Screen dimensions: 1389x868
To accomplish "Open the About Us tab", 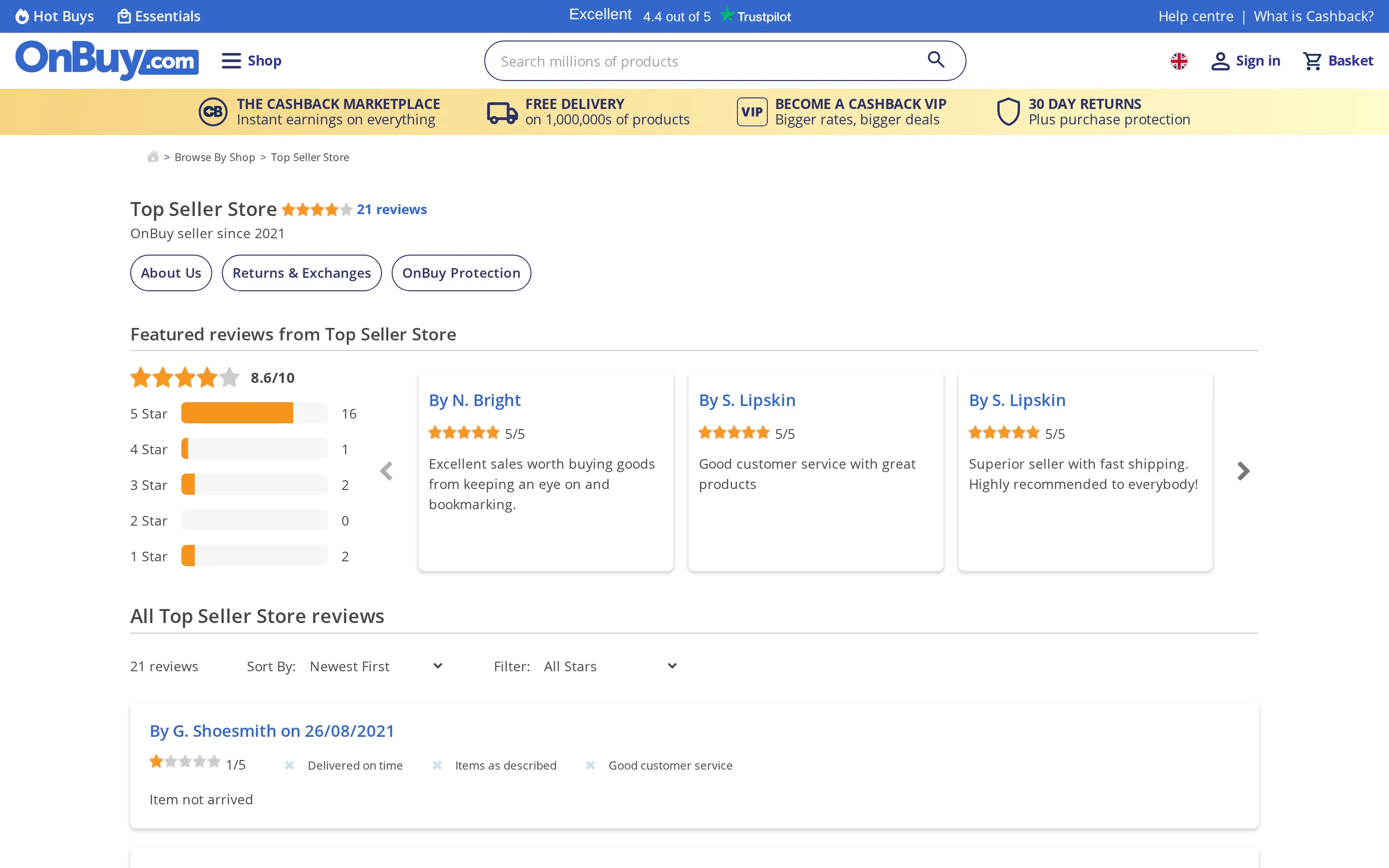I will coord(171,272).
